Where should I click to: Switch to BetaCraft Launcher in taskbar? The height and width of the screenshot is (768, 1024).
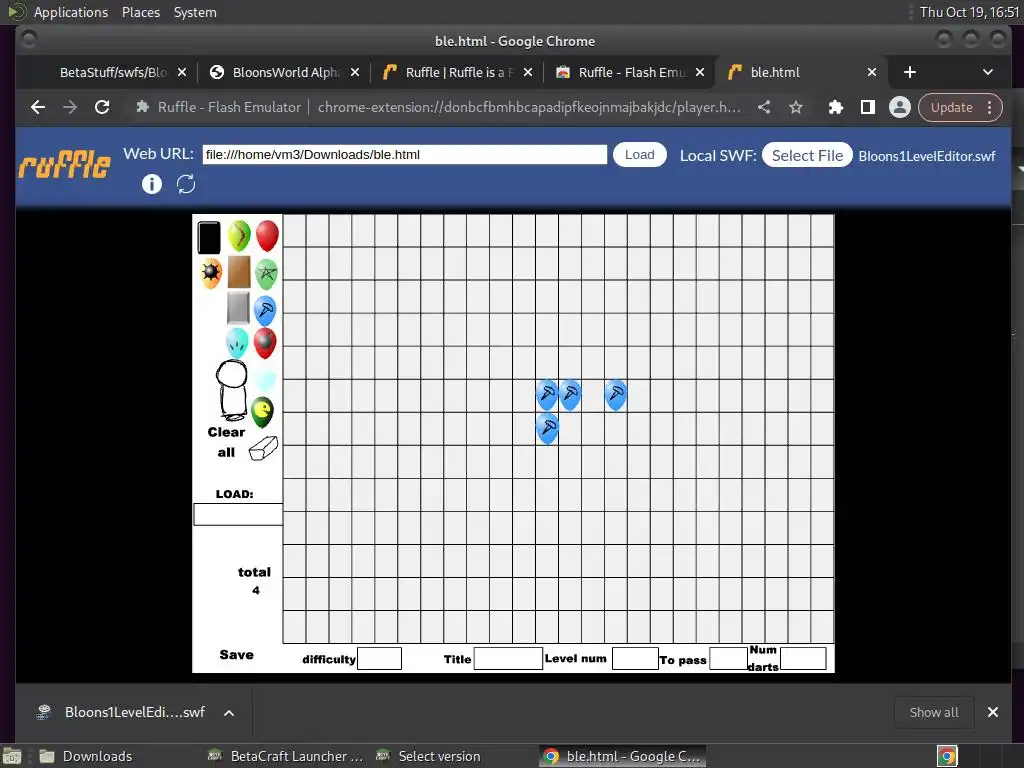pos(285,756)
